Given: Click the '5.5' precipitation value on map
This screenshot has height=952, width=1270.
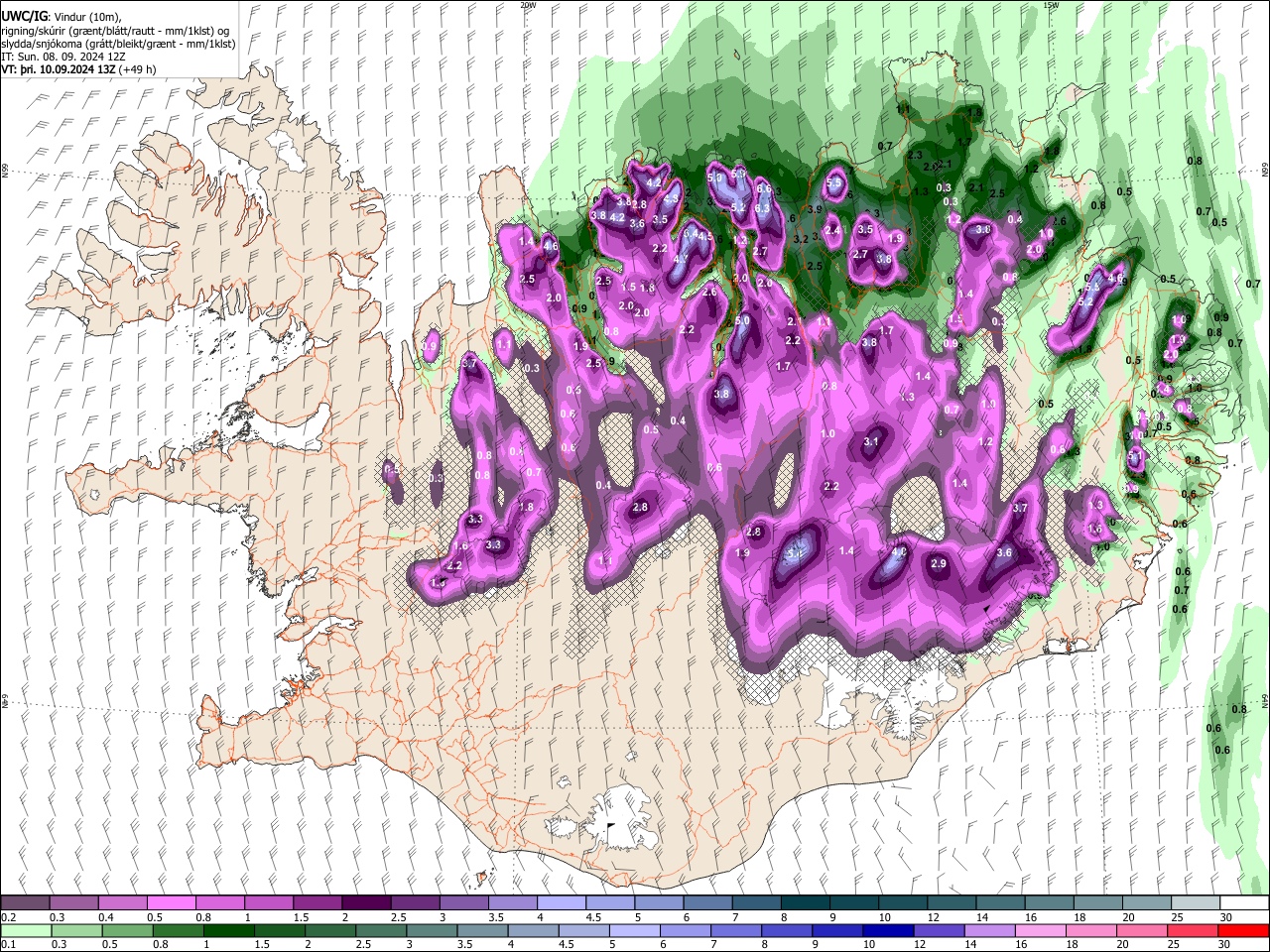Looking at the screenshot, I should (x=833, y=182).
